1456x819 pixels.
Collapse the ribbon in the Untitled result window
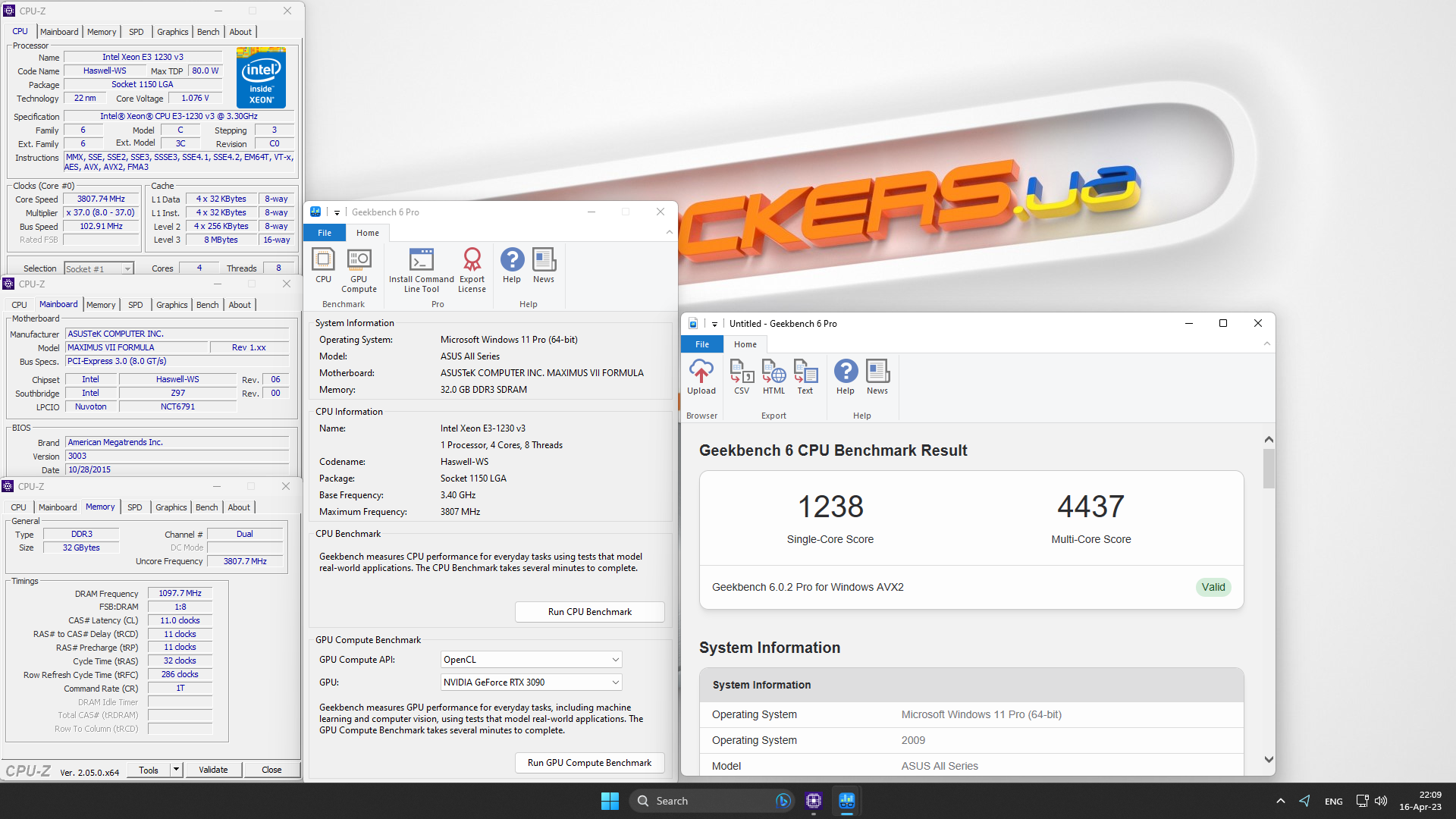click(x=1267, y=344)
